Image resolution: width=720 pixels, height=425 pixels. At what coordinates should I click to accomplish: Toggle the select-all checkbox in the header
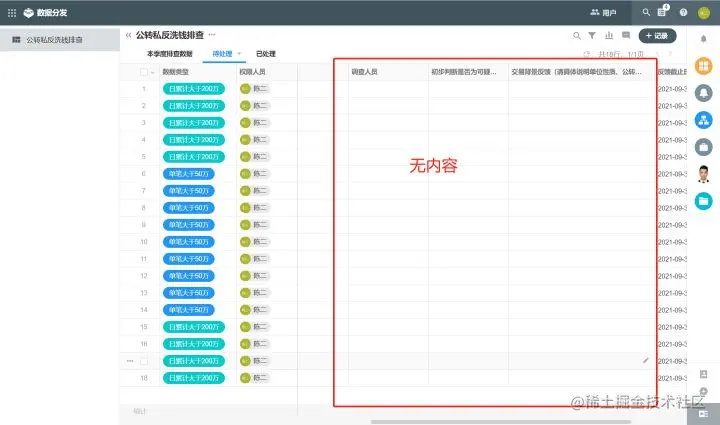click(x=144, y=72)
